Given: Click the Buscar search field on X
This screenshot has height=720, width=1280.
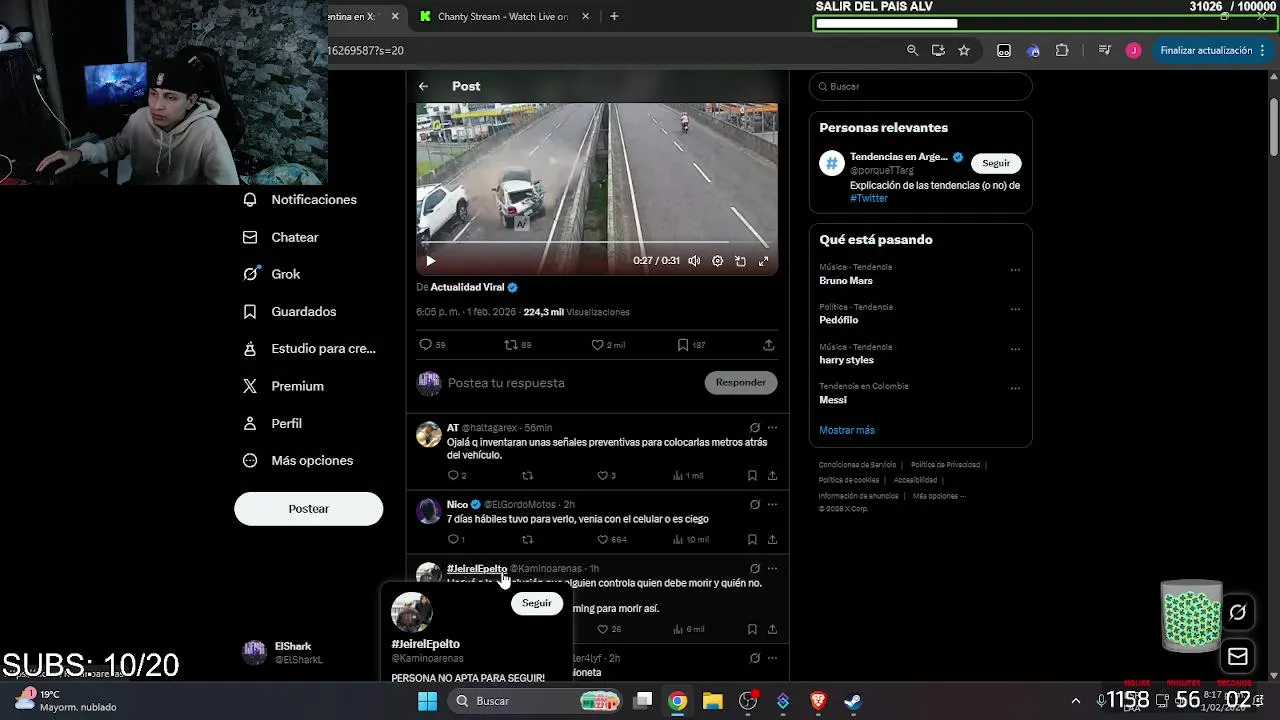Looking at the screenshot, I should coord(920,87).
